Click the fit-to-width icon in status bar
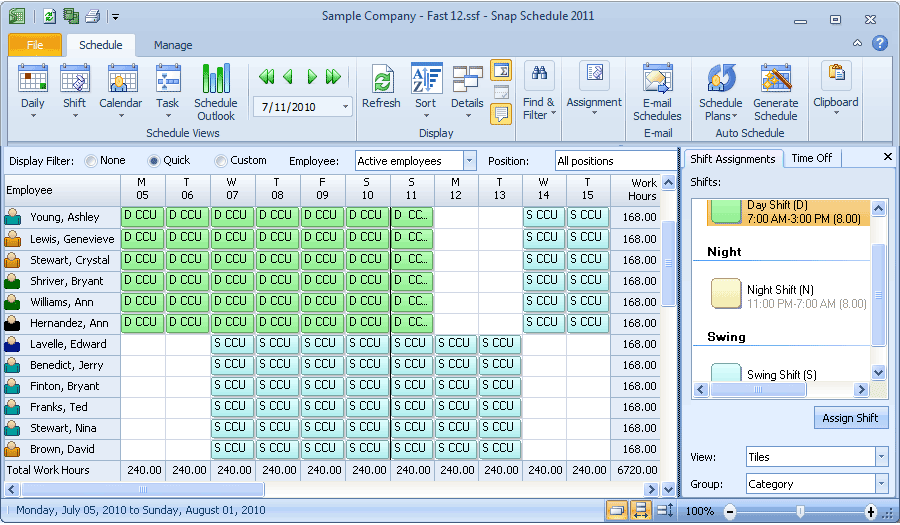Screen dimensions: 900x525 click(641, 510)
